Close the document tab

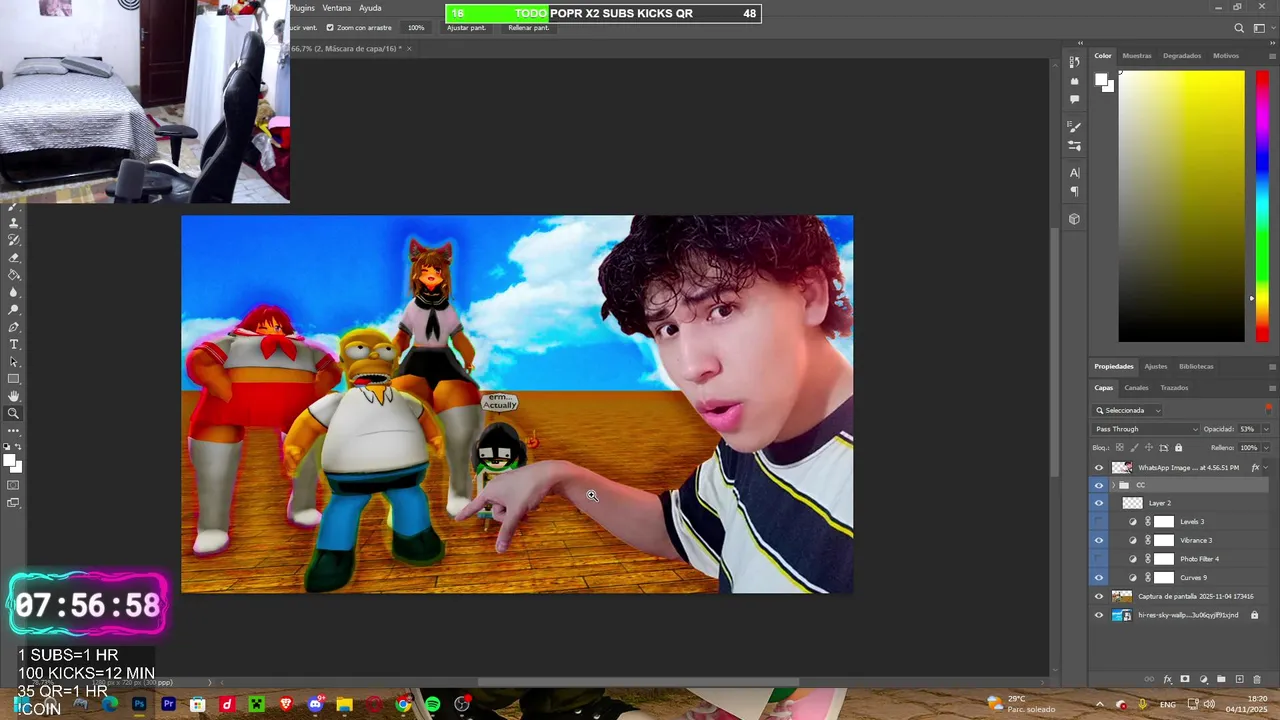[x=409, y=49]
